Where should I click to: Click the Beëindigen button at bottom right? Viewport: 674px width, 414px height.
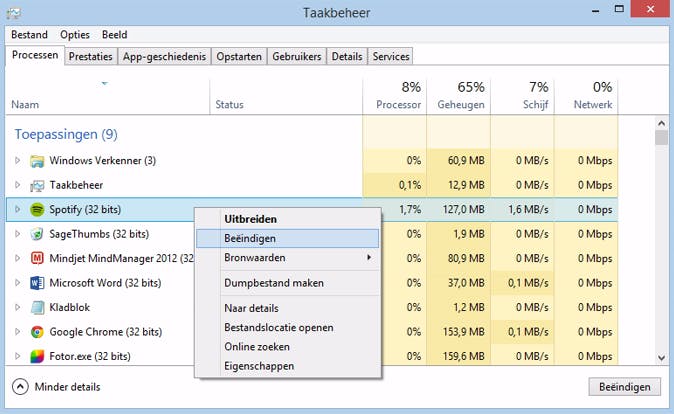625,387
